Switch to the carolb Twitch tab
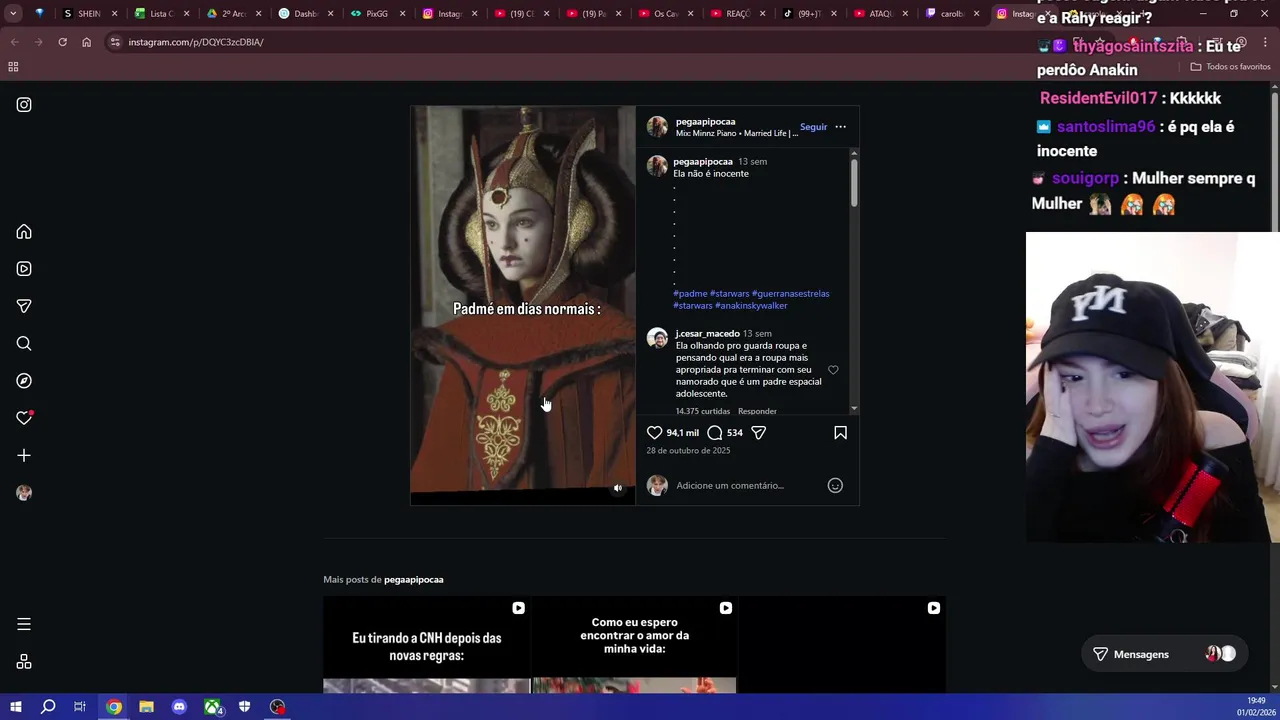 tap(953, 14)
